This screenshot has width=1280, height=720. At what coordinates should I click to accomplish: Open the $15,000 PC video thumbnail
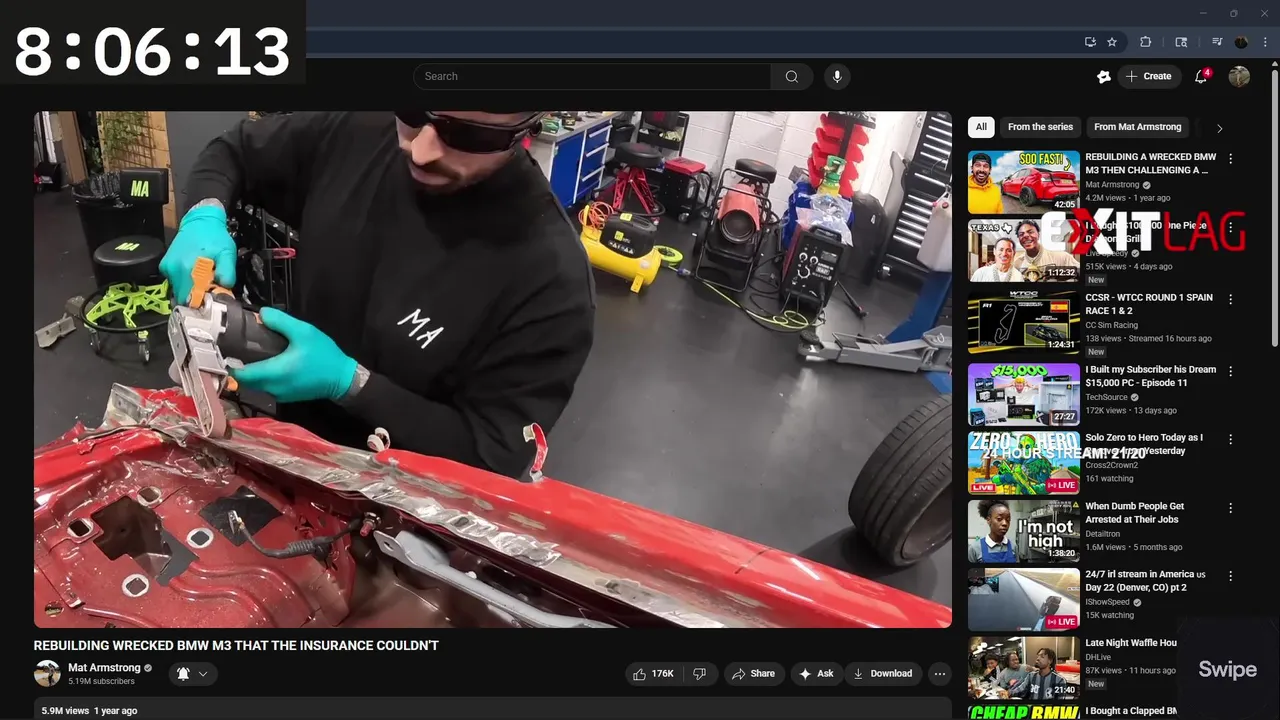pyautogui.click(x=1024, y=394)
